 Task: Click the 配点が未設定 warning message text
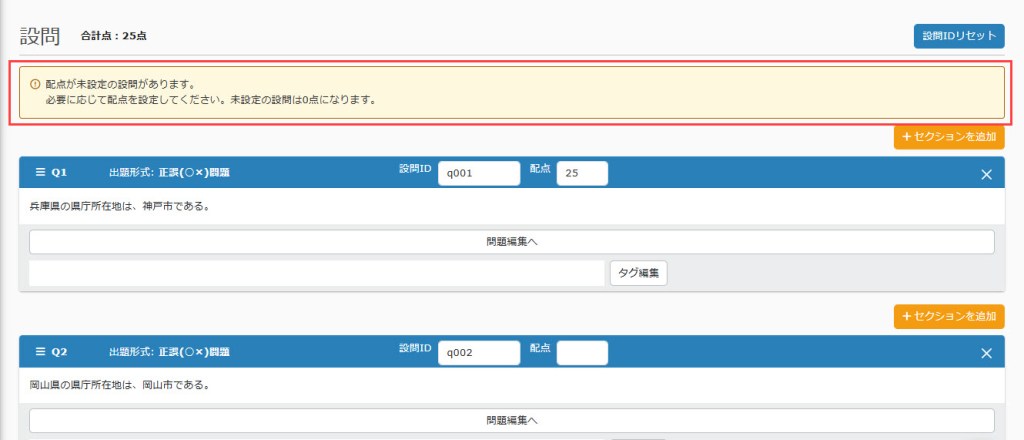[120, 85]
